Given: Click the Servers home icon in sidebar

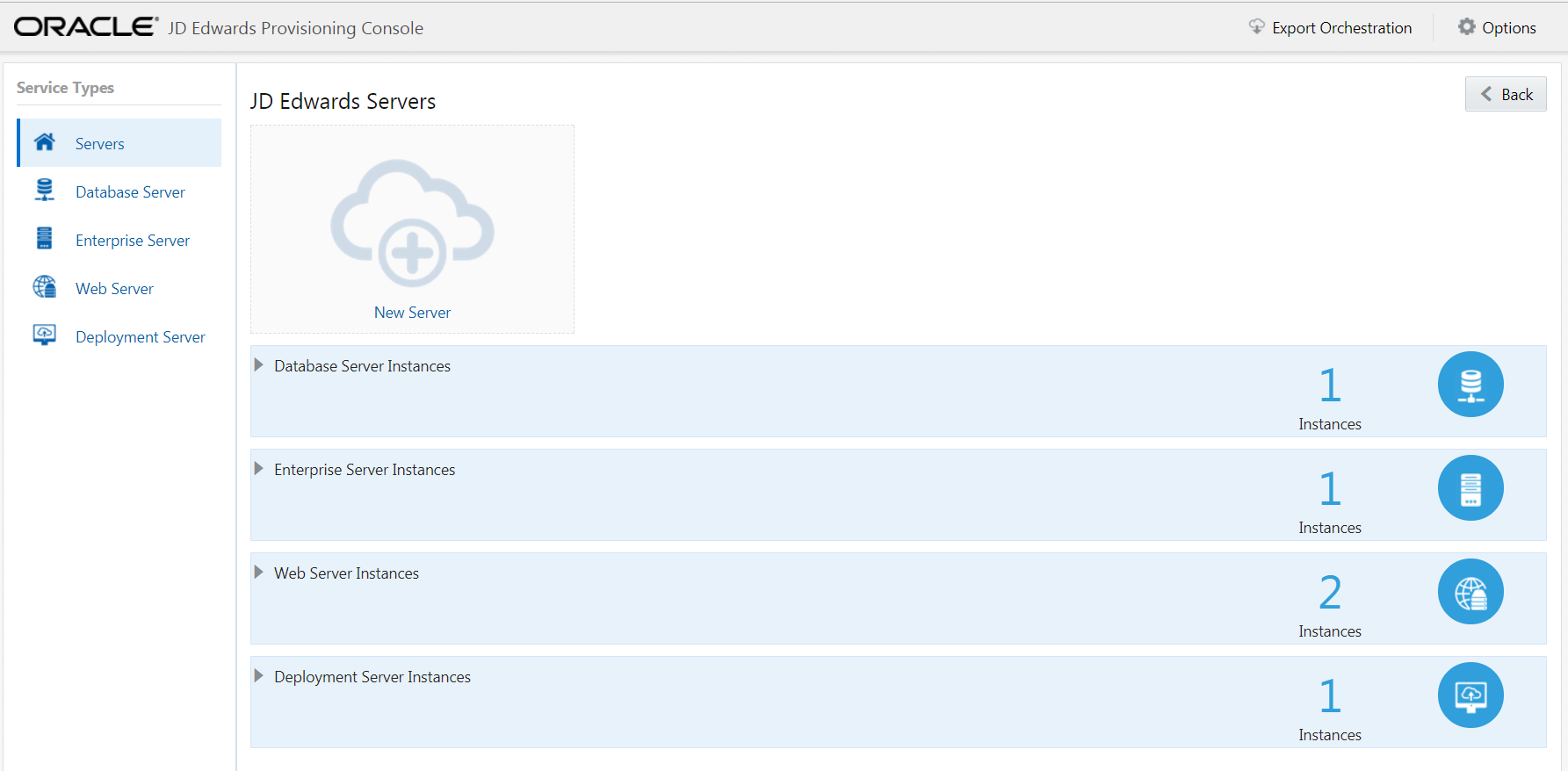Looking at the screenshot, I should 45,142.
